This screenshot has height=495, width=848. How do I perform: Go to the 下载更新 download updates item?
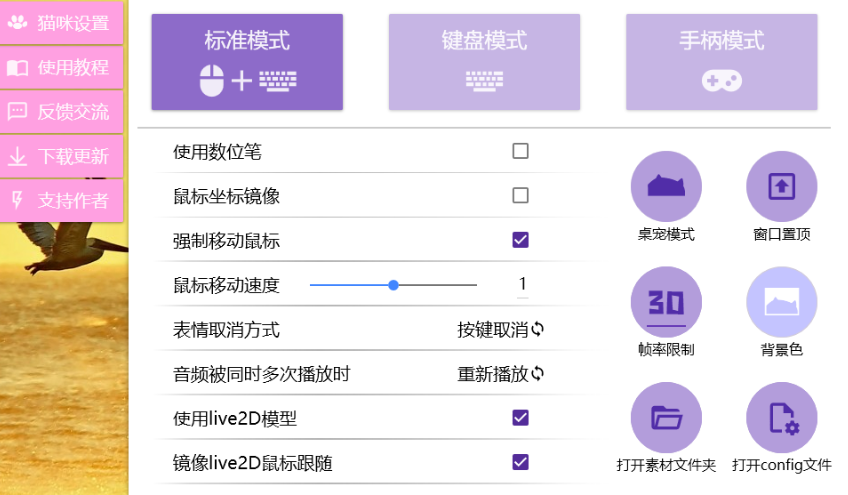tap(61, 156)
